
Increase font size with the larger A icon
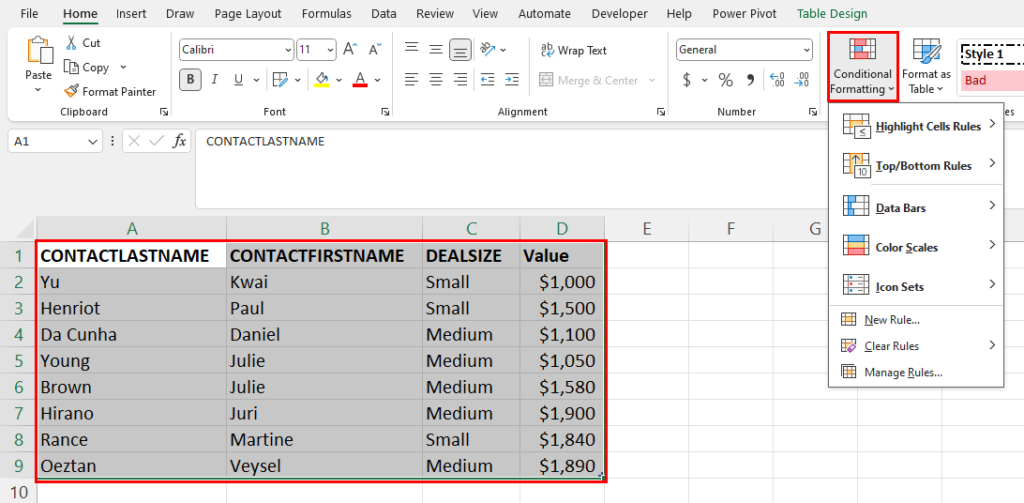click(351, 50)
